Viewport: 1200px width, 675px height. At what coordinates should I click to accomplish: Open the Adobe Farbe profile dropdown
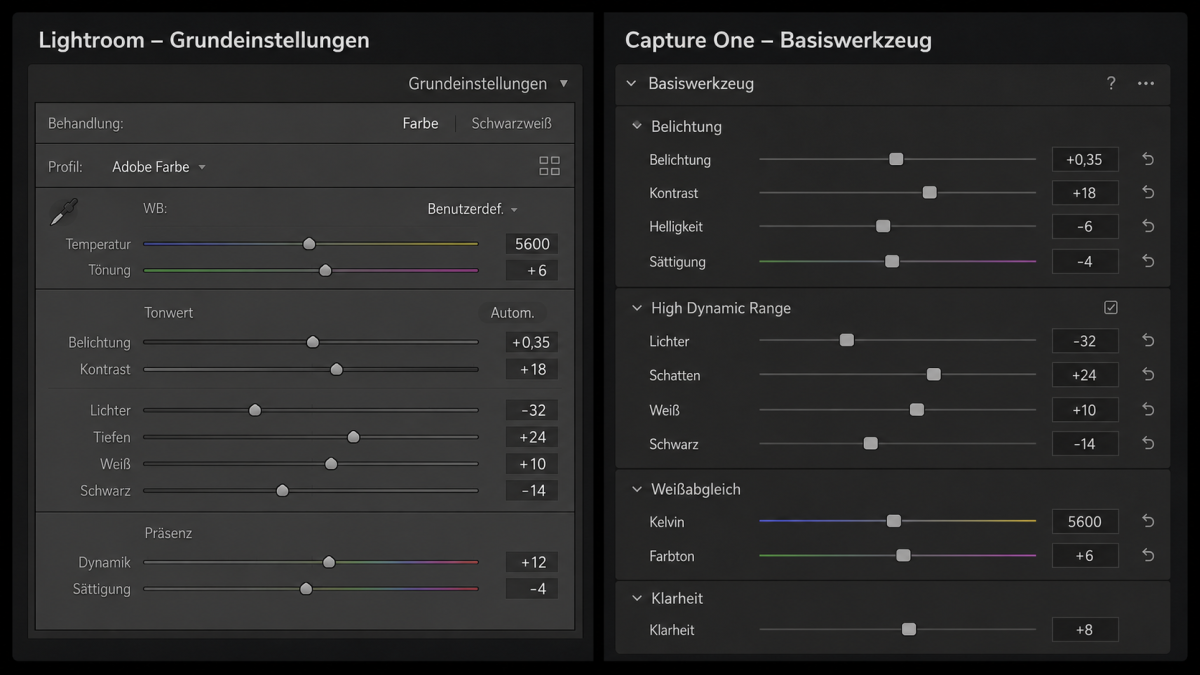pos(159,167)
